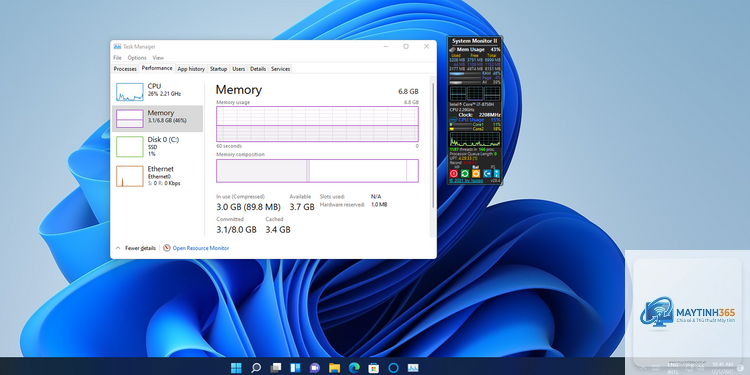Switch to the Details tab

(x=258, y=69)
